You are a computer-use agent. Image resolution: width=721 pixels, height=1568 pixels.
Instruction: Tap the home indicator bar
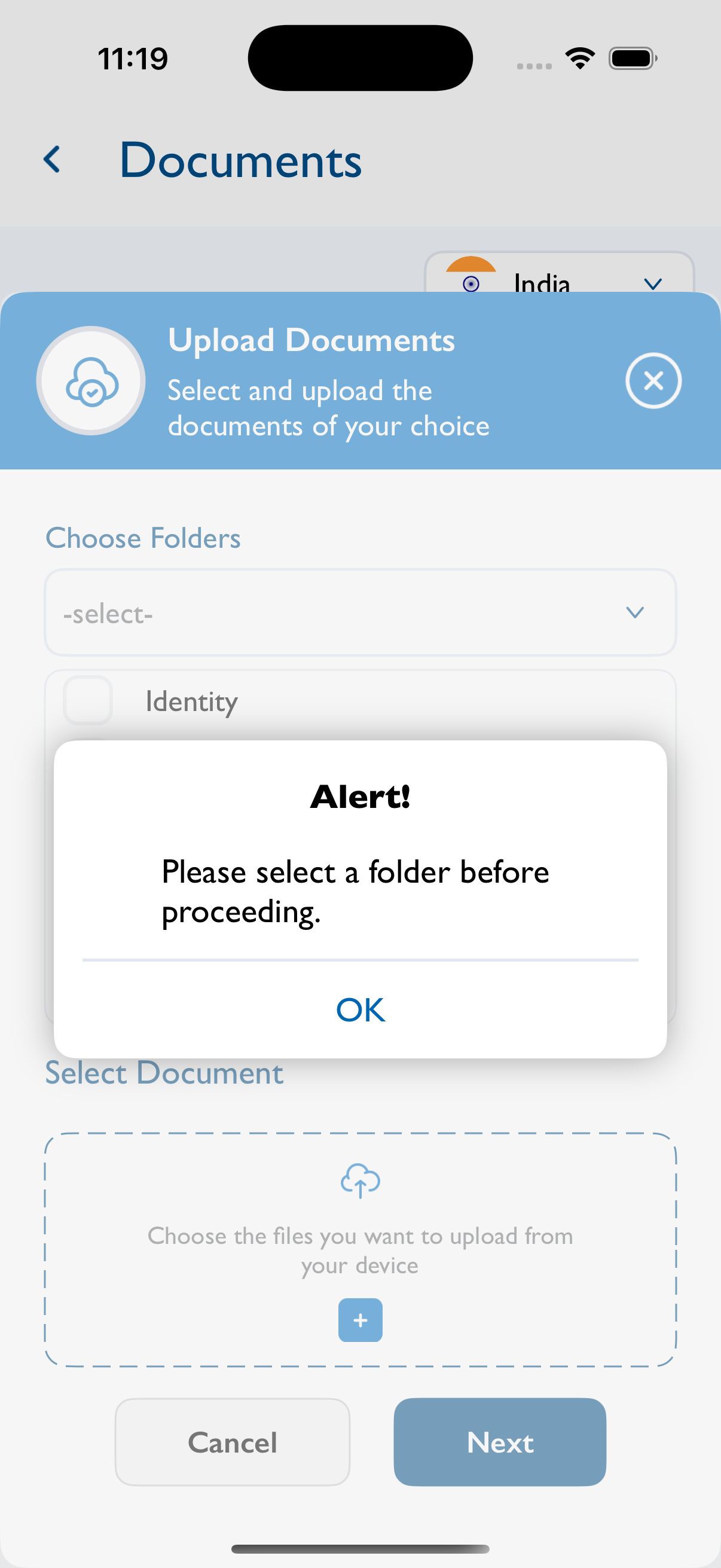click(360, 1548)
